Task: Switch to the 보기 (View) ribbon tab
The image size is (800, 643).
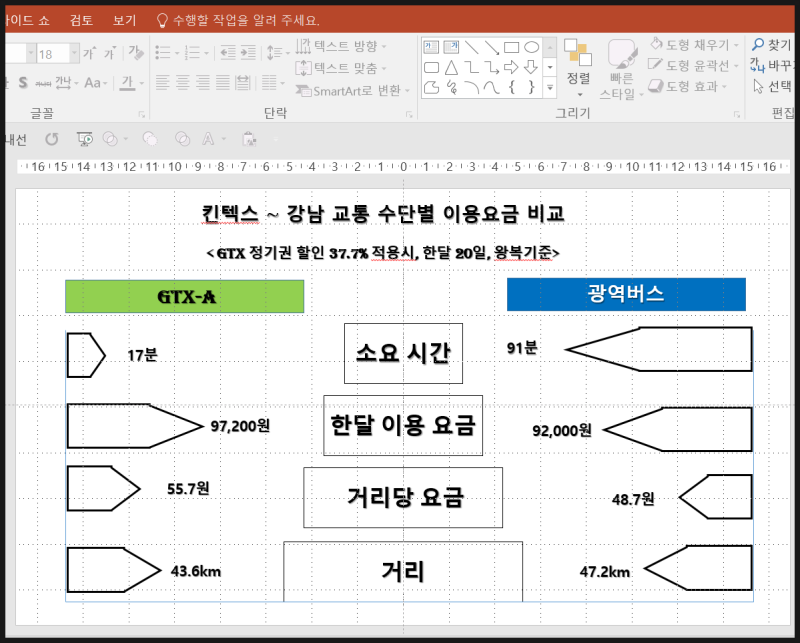Action: pyautogui.click(x=124, y=17)
